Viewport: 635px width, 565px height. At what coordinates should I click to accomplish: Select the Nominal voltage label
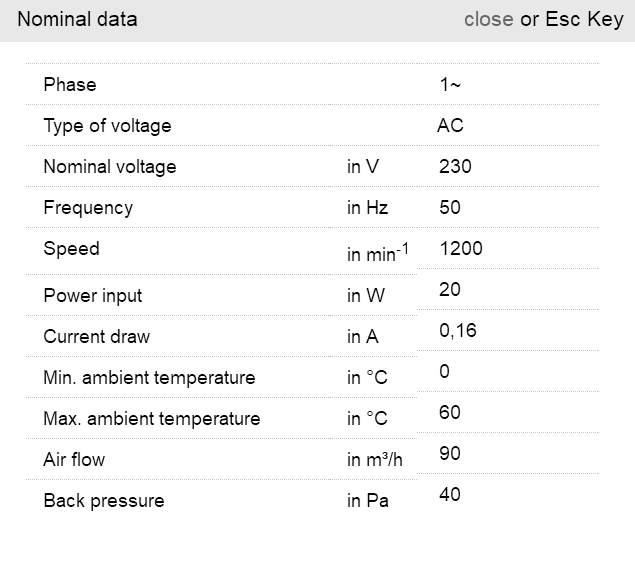pyautogui.click(x=109, y=167)
